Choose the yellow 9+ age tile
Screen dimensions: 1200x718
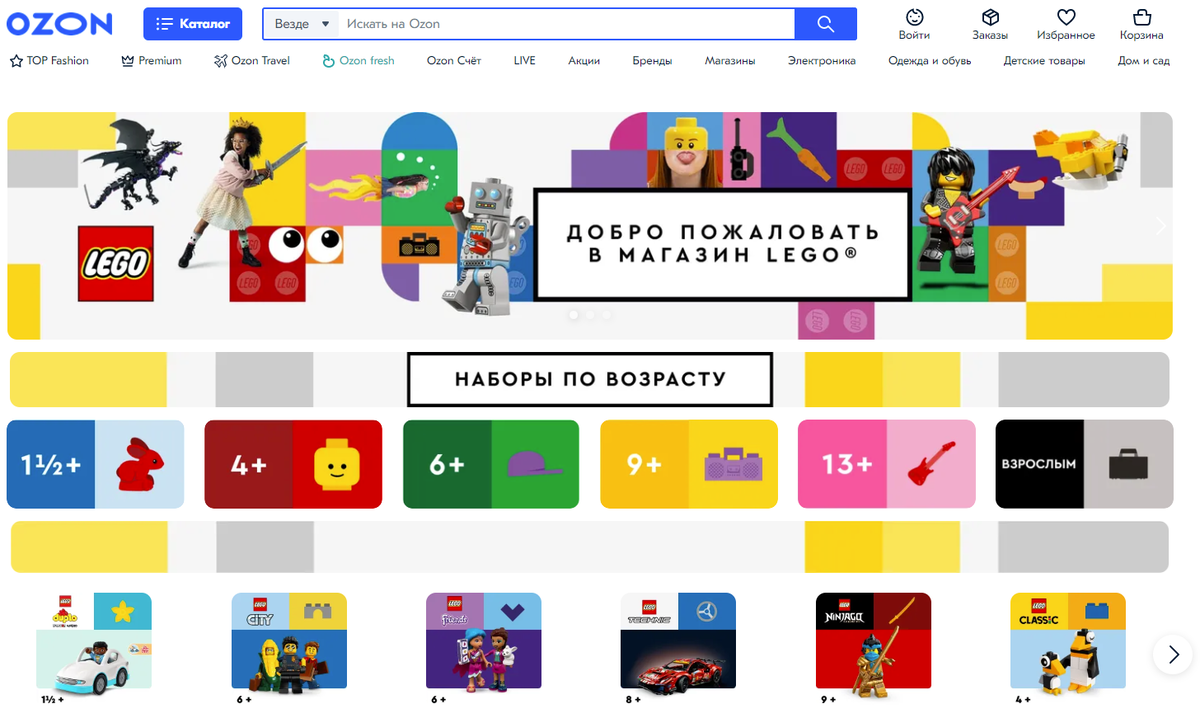pos(689,464)
